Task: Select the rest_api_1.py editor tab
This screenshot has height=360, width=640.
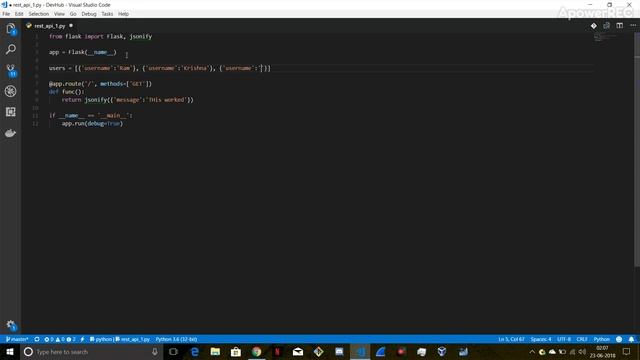Action: point(49,26)
